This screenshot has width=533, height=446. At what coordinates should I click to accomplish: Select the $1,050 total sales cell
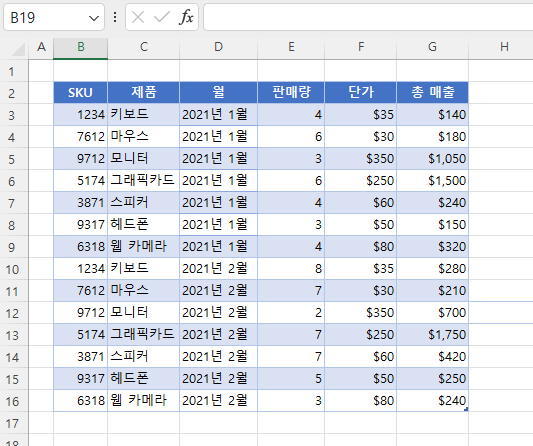tap(432, 159)
